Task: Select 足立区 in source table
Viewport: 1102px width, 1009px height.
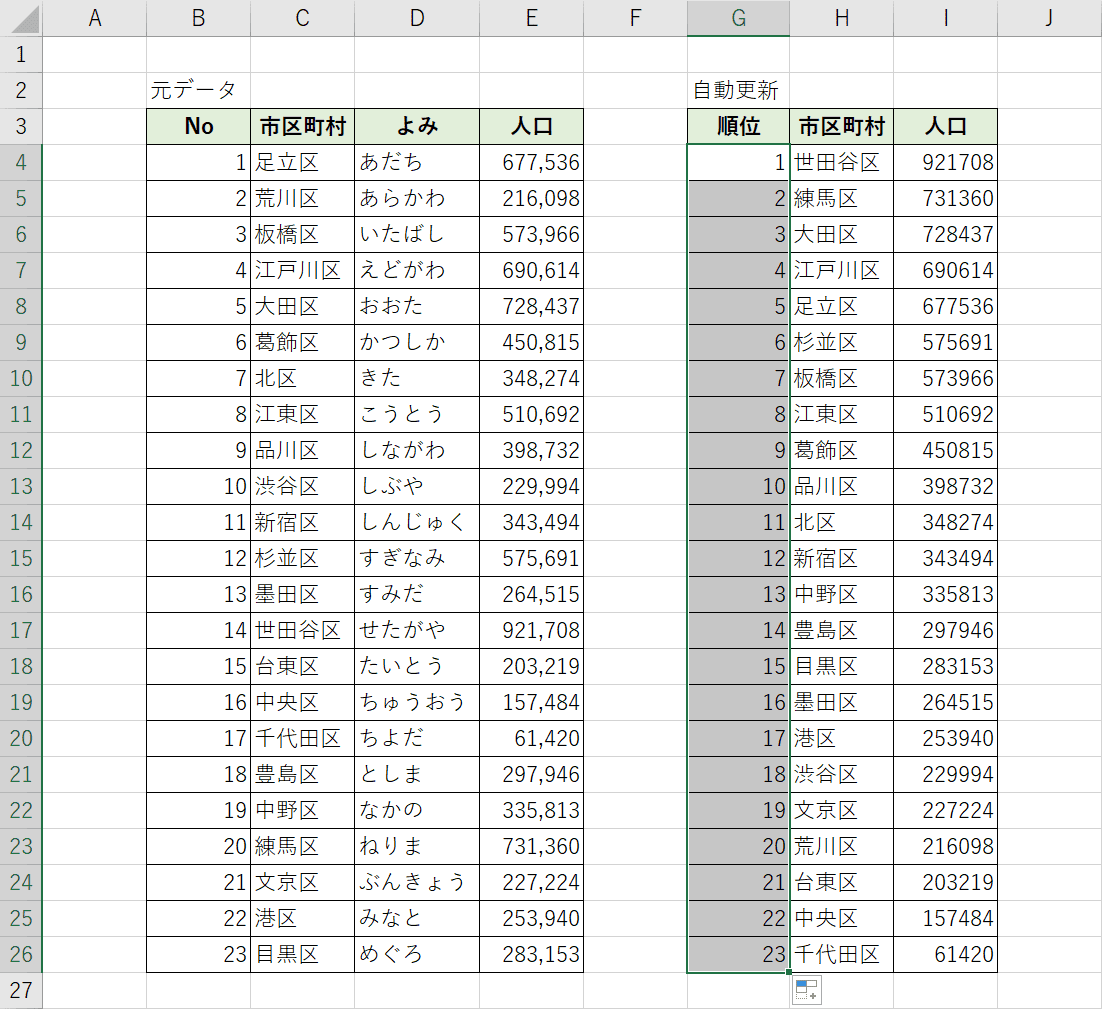Action: tap(302, 162)
